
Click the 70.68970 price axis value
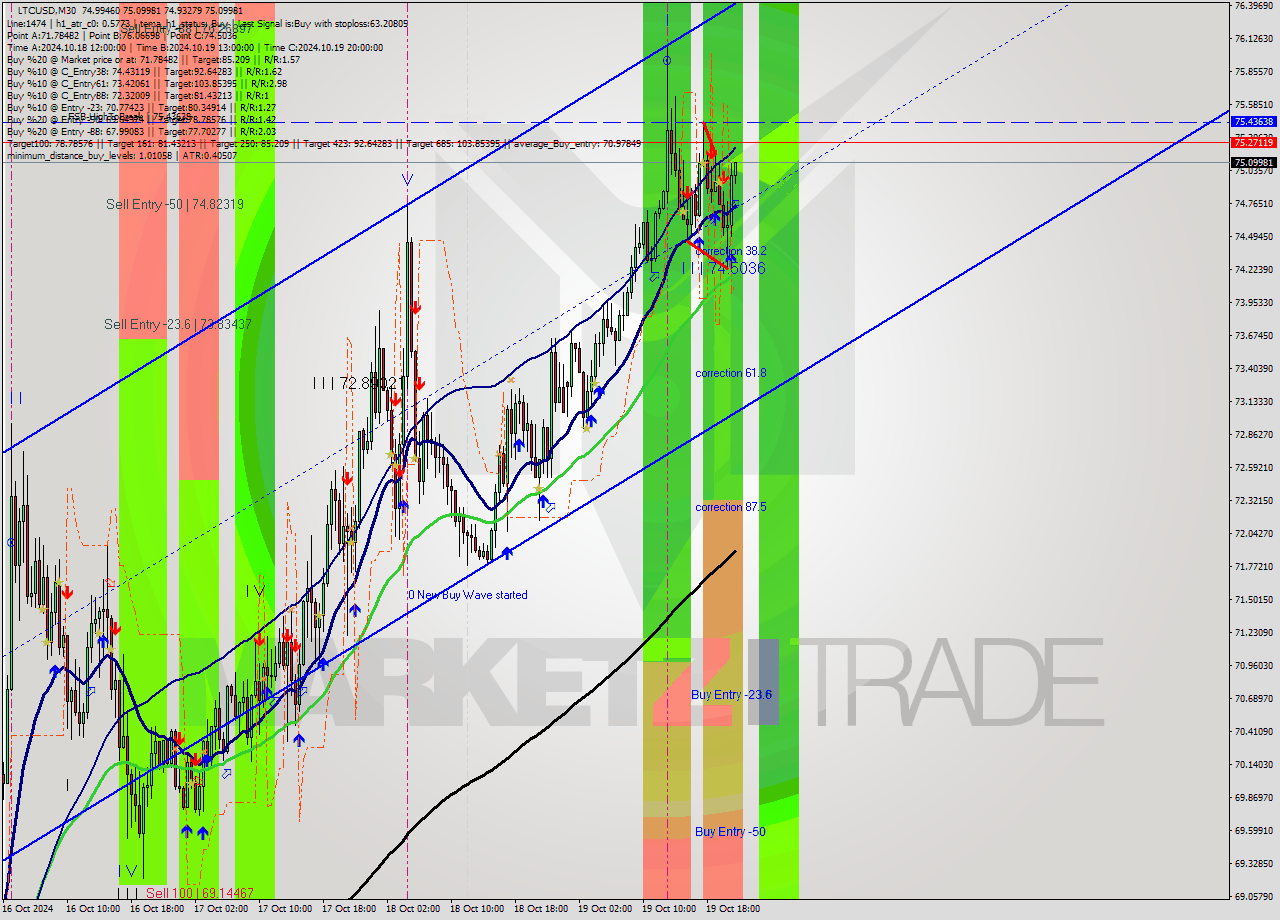pos(1254,699)
